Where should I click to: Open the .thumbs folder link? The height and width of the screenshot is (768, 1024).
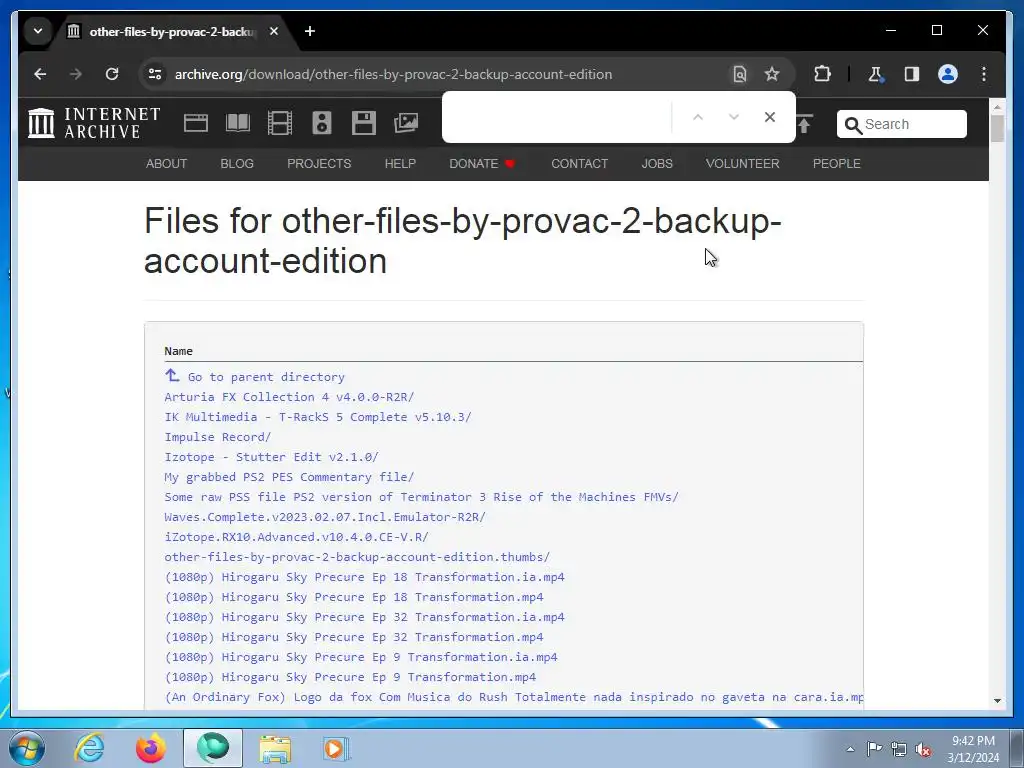click(x=357, y=557)
